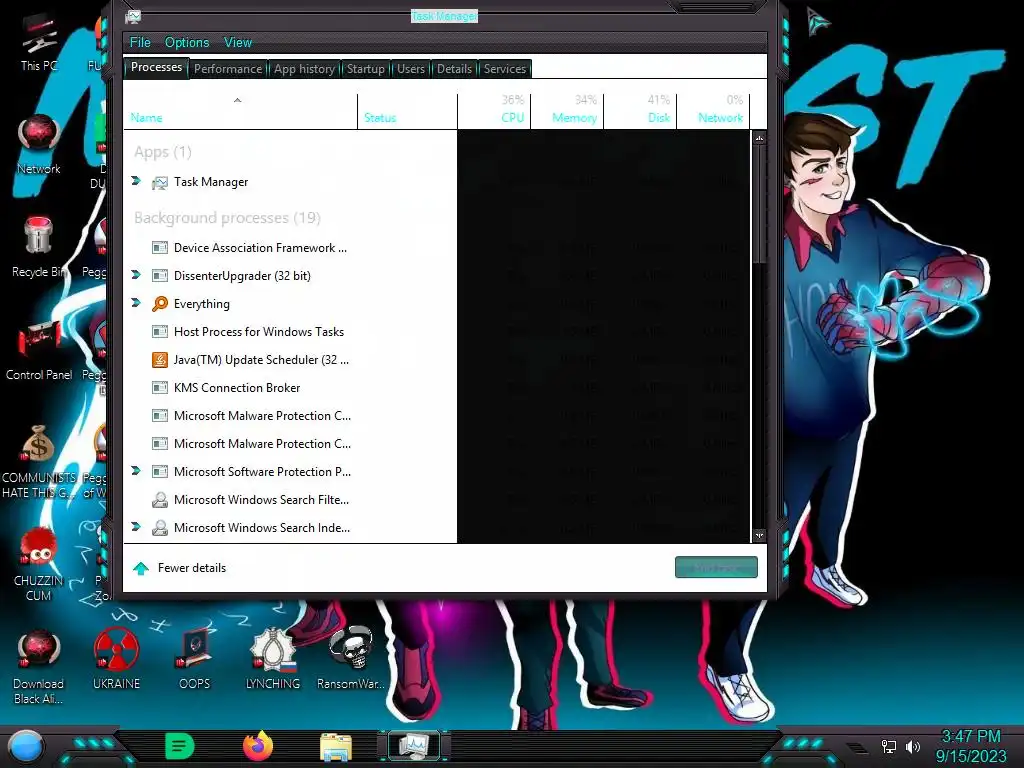This screenshot has width=1024, height=768.
Task: Sort by the Memory column header
Action: click(568, 111)
